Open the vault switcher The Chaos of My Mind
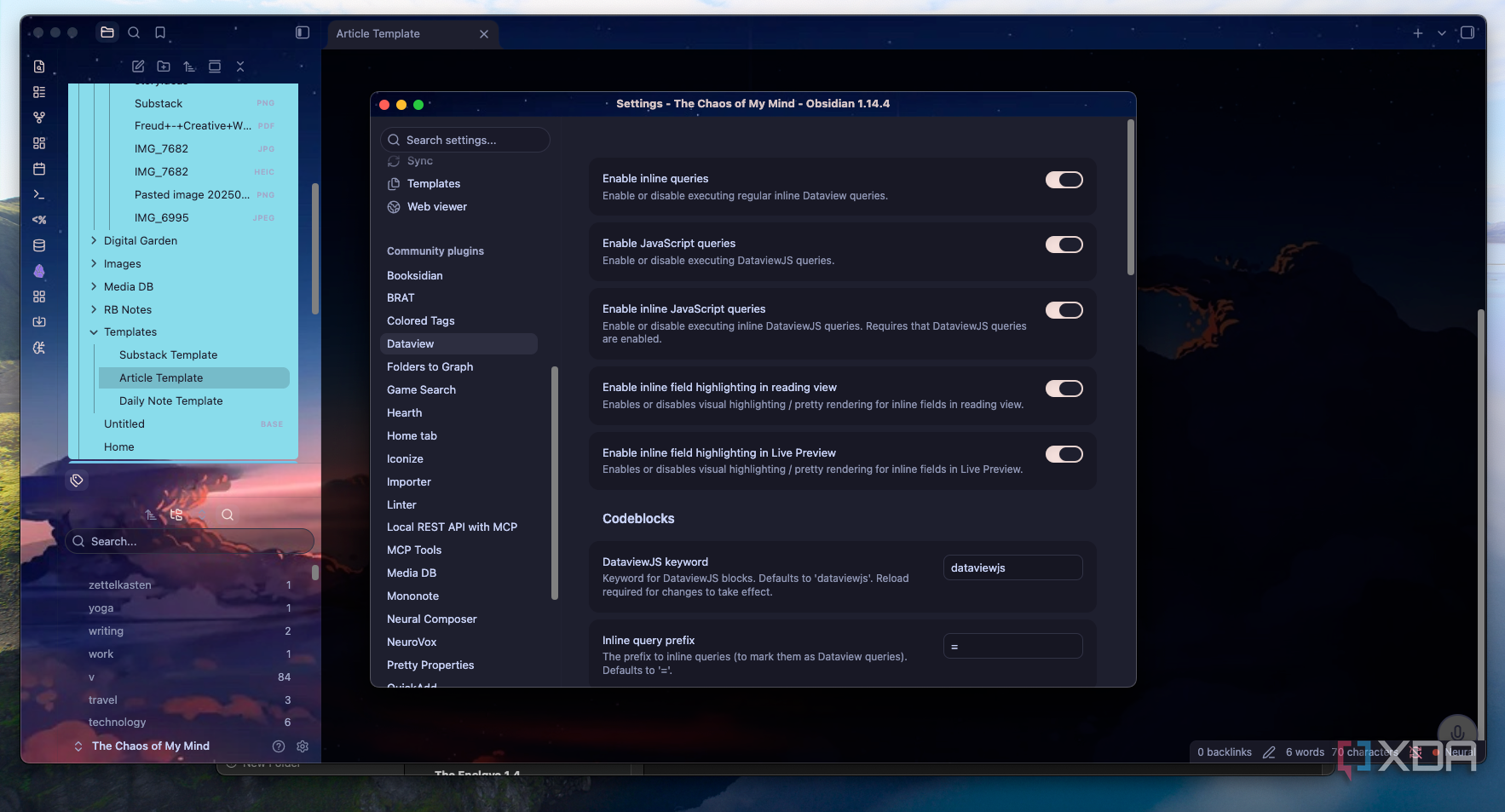The width and height of the screenshot is (1505, 812). click(x=141, y=746)
